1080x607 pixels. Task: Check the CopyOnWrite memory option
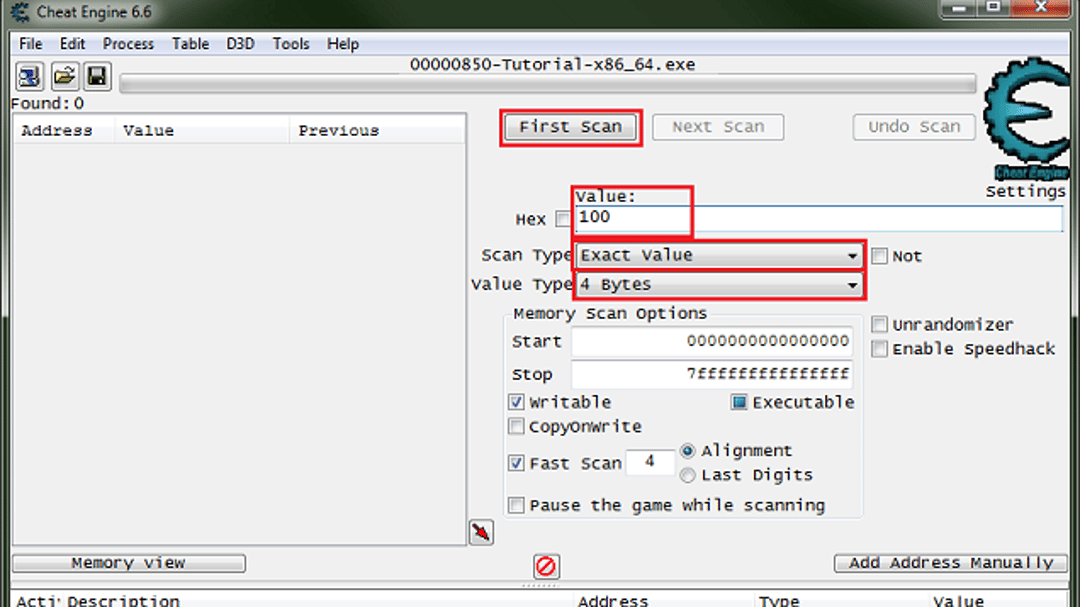(x=516, y=426)
